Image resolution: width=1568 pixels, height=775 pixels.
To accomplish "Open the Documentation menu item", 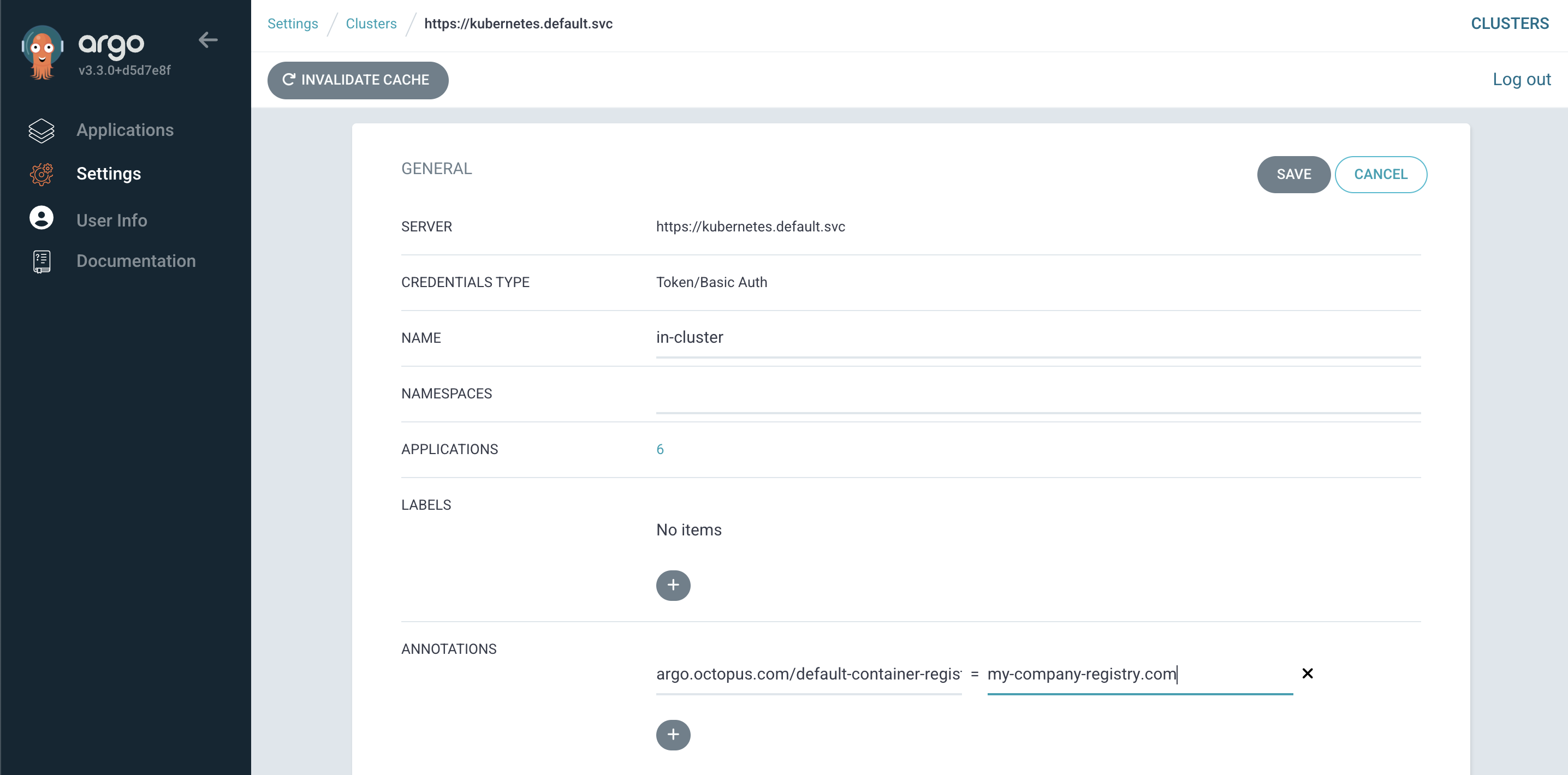I will (136, 261).
